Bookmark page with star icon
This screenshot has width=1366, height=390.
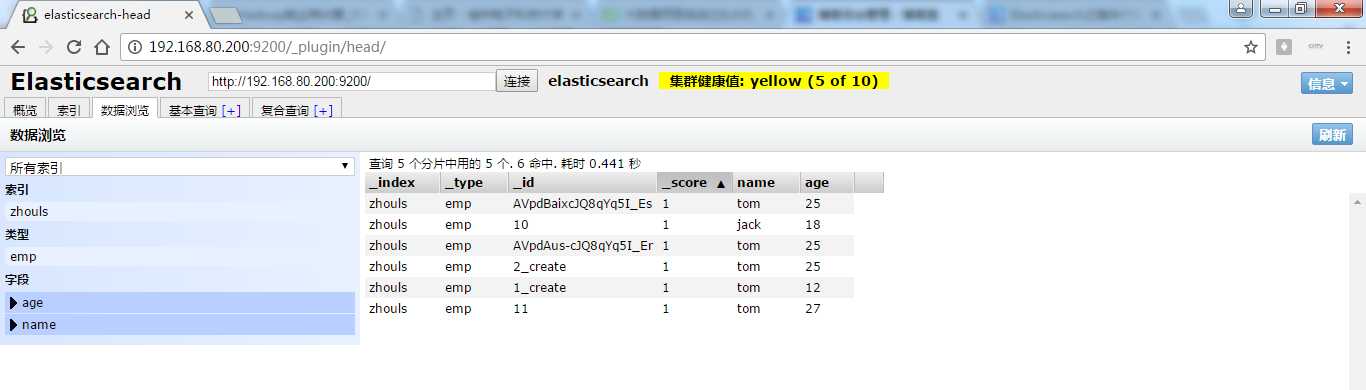(x=1250, y=47)
